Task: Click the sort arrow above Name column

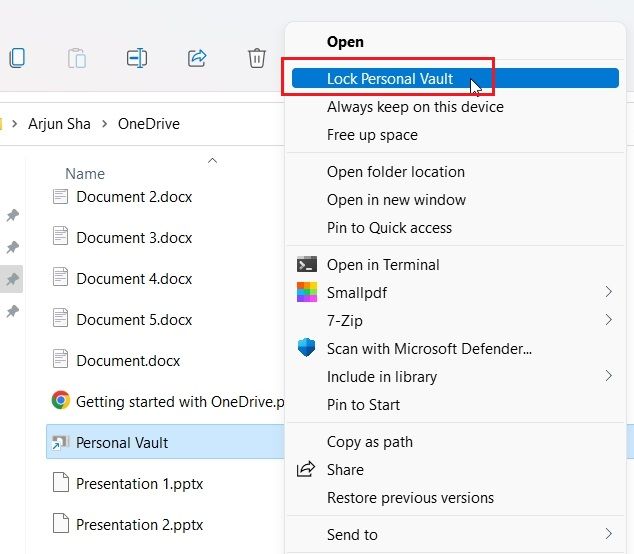Action: pyautogui.click(x=212, y=161)
